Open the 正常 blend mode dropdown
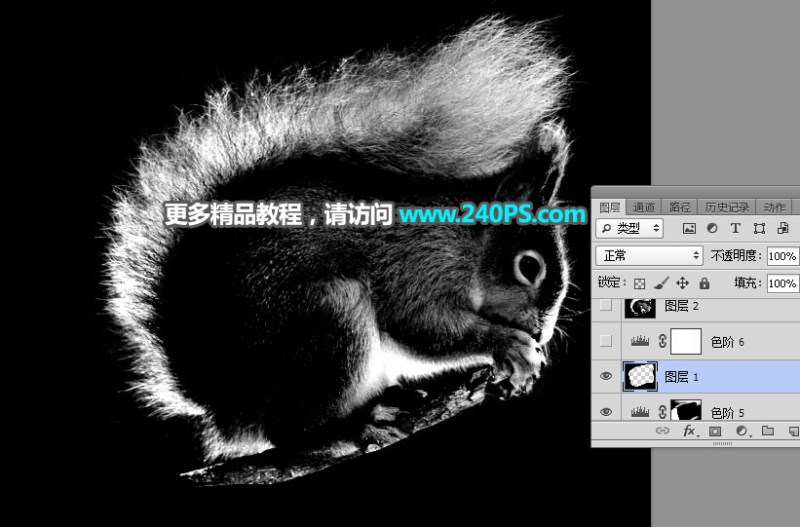800x527 pixels. (x=649, y=256)
